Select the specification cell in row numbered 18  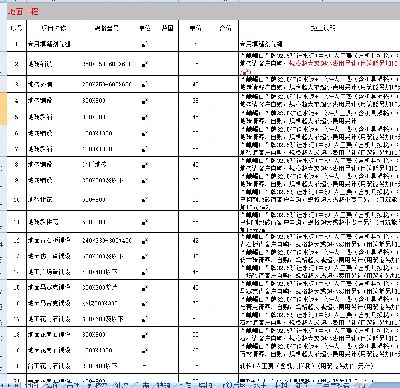(x=107, y=334)
